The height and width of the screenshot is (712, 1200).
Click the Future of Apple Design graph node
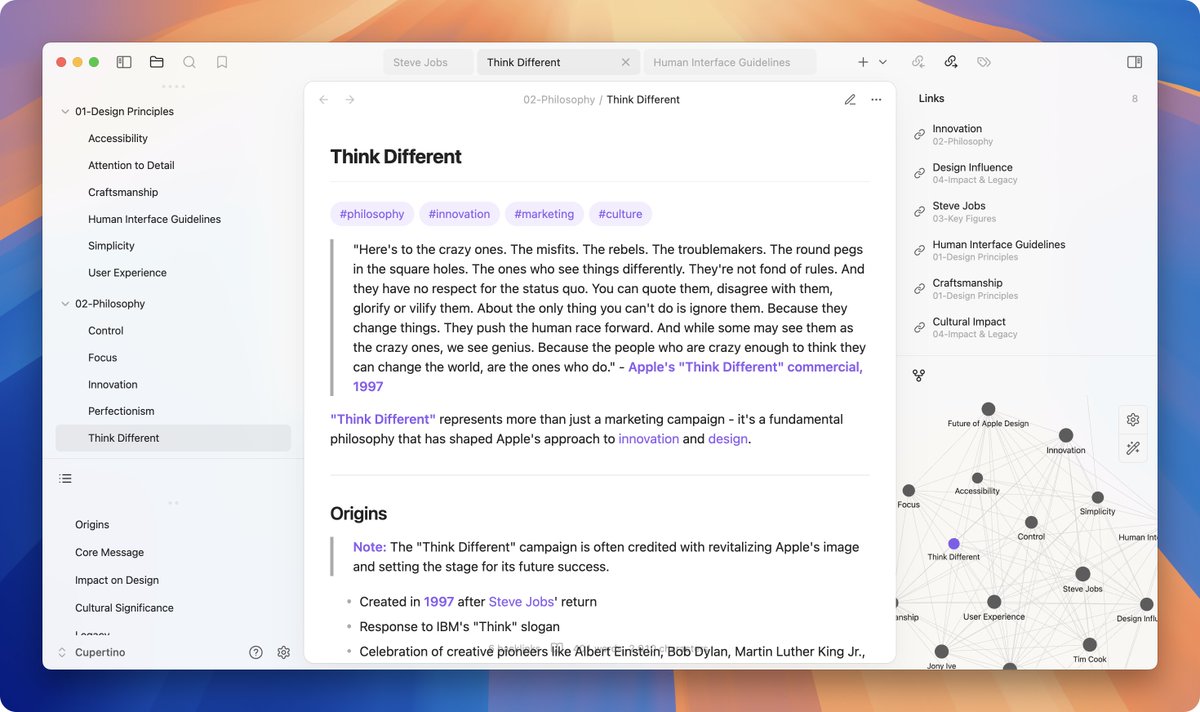point(988,409)
